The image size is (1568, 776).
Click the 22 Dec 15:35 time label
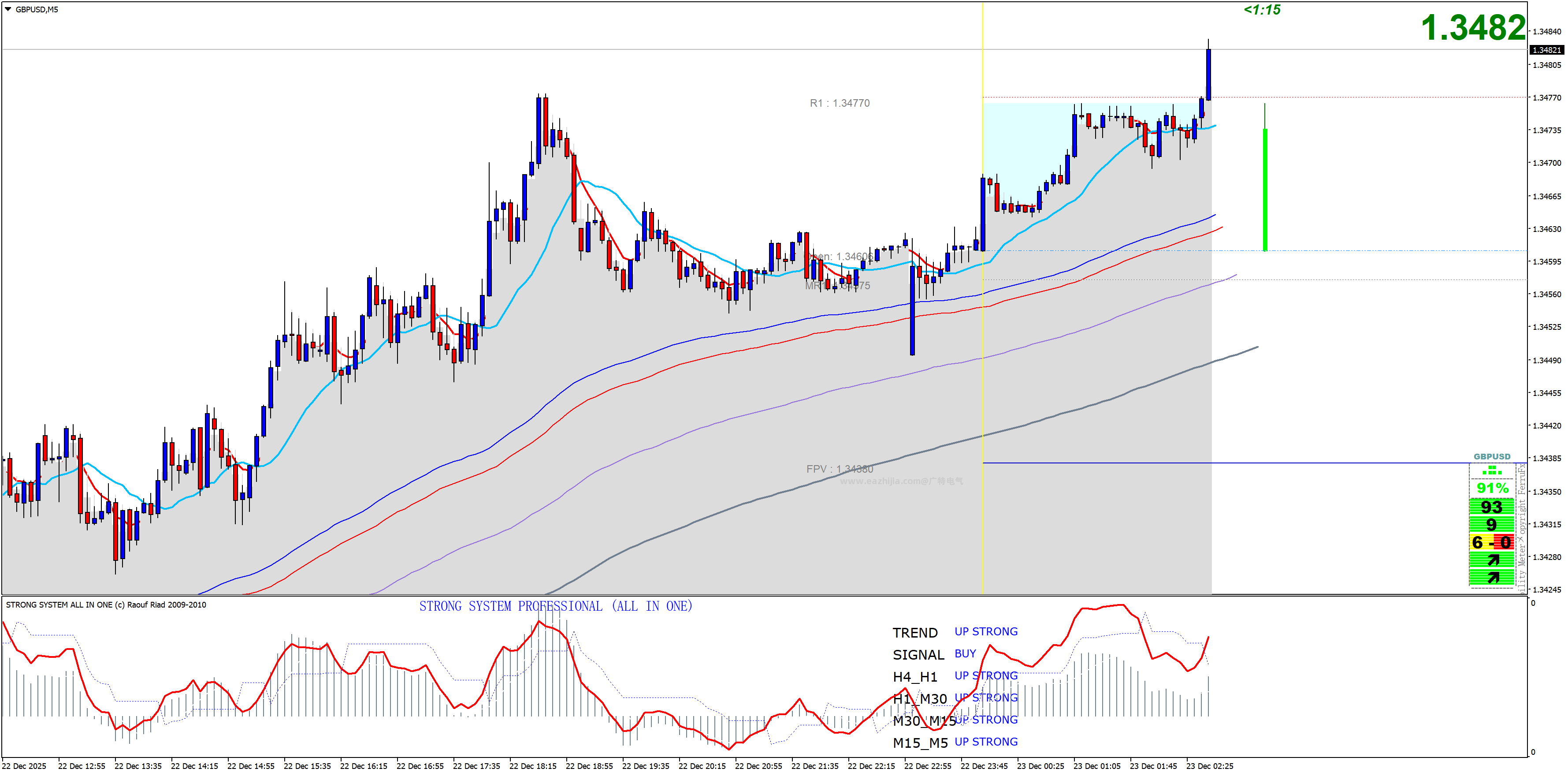[308, 766]
